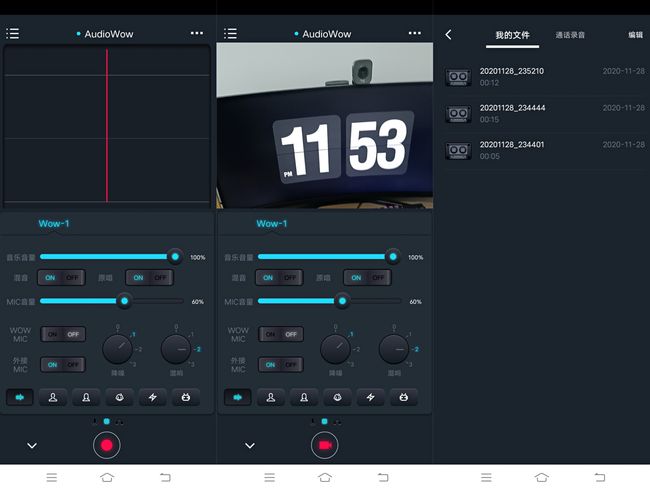Screen dimensions: 650x488
Task: Click the MIC音量 slider on the waveform screen
Action: [x=112, y=300]
